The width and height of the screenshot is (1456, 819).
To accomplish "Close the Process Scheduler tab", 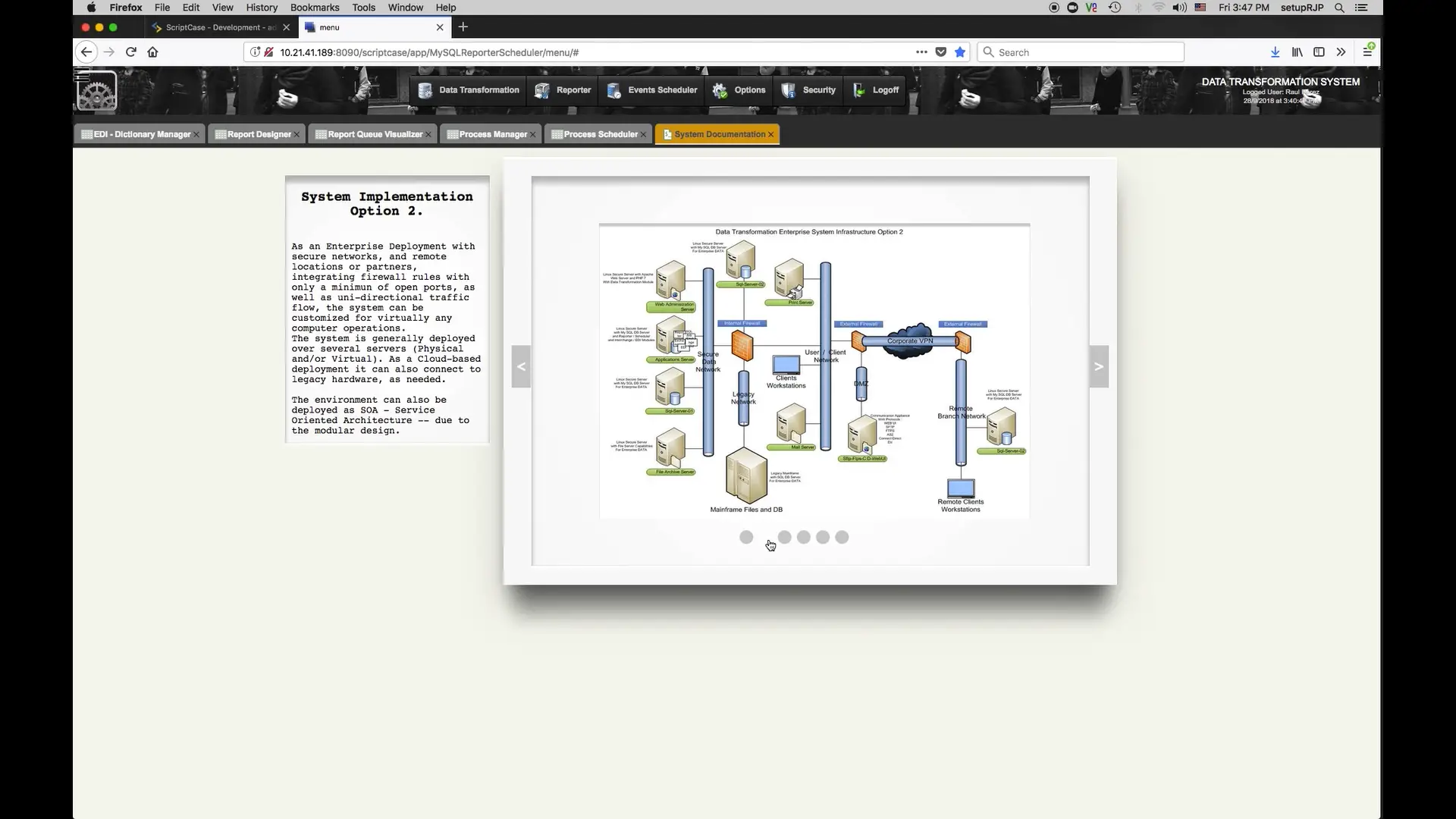I will click(x=643, y=134).
